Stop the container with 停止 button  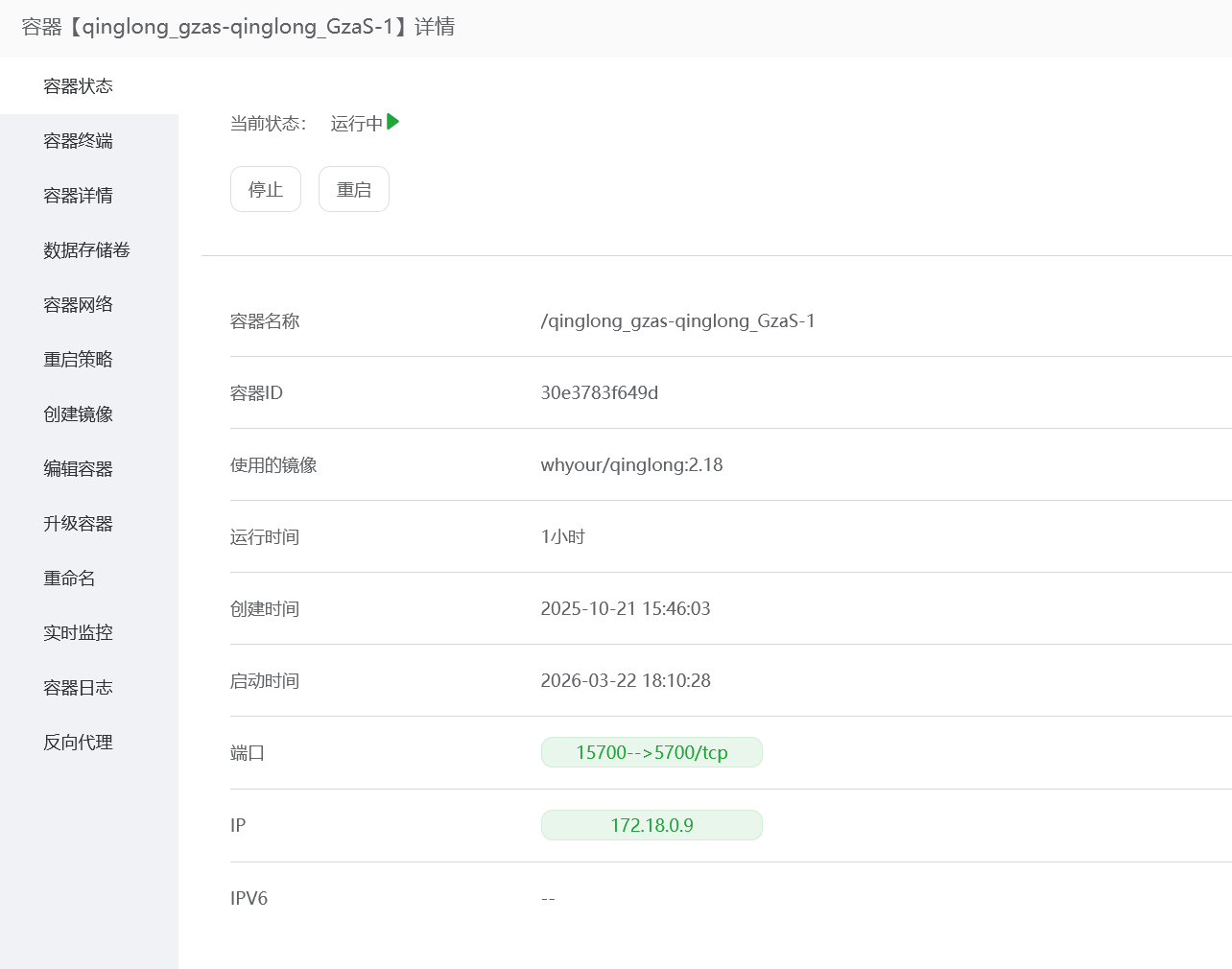pos(266,189)
